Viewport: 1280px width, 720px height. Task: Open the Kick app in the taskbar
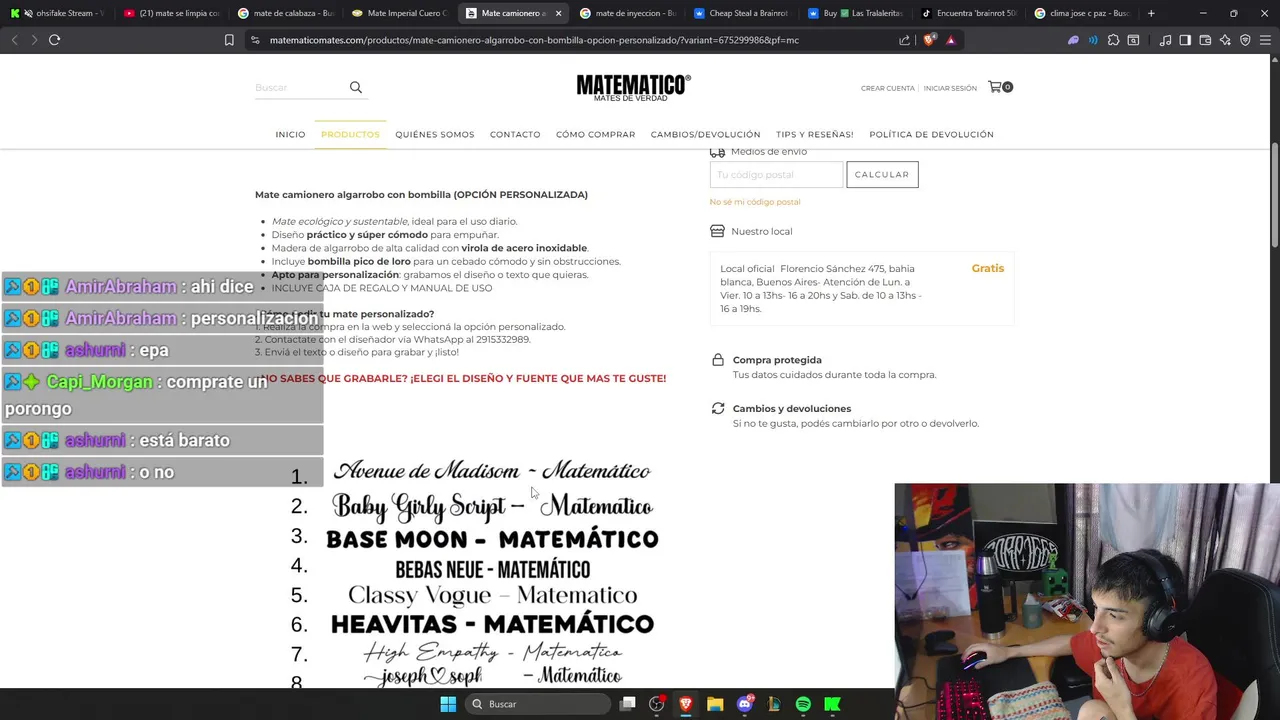[832, 704]
